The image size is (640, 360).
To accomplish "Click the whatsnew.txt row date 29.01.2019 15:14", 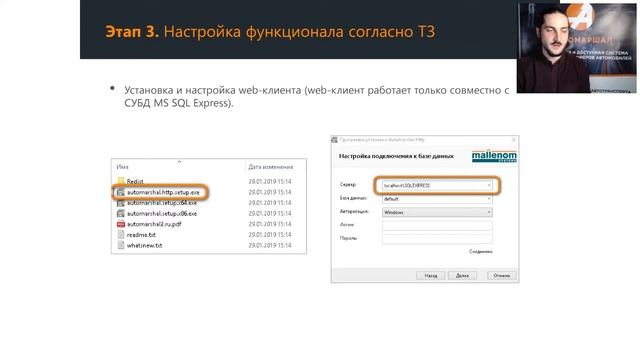I will 270,245.
